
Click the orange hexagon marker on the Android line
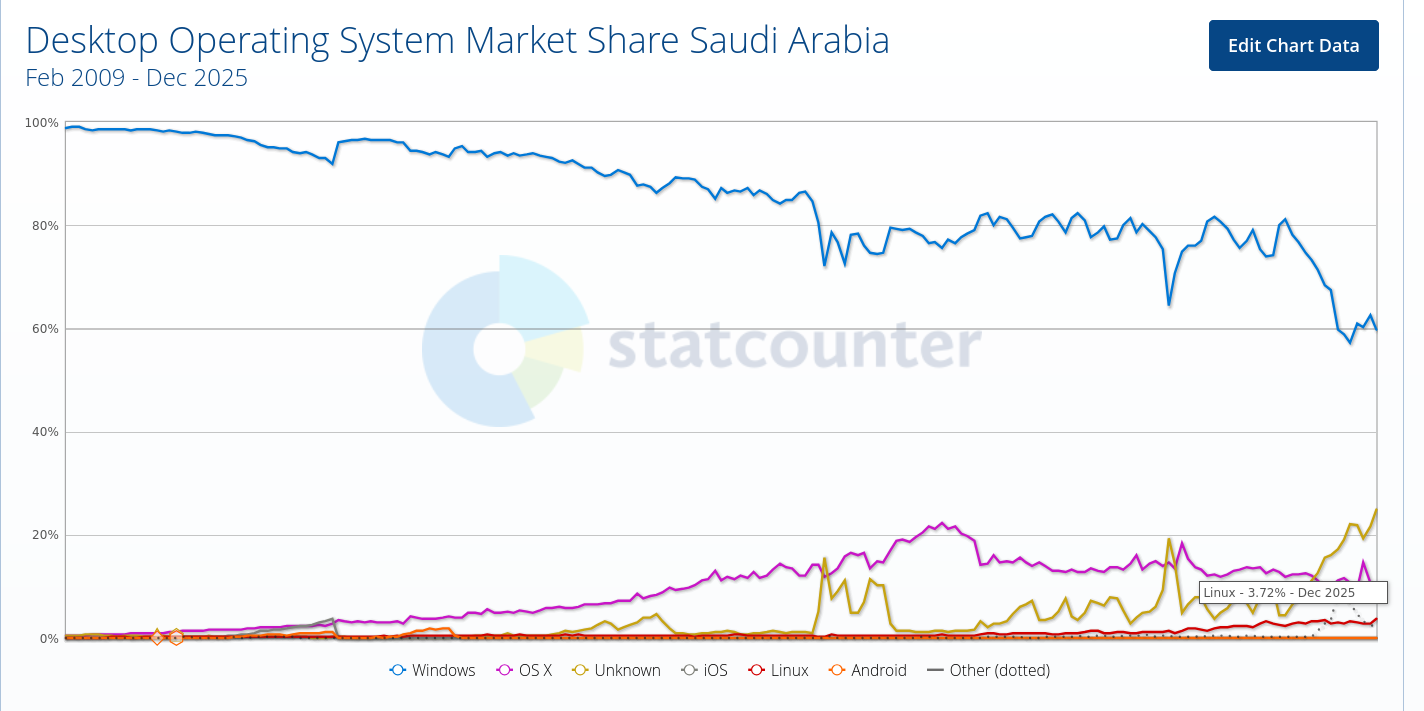click(176, 637)
